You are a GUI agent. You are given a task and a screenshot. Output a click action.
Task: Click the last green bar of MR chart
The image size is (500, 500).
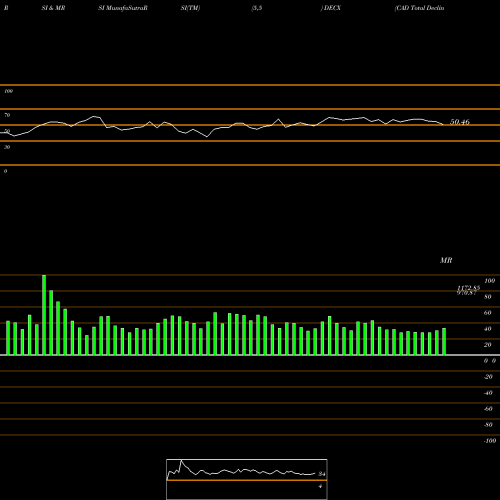tap(444, 342)
